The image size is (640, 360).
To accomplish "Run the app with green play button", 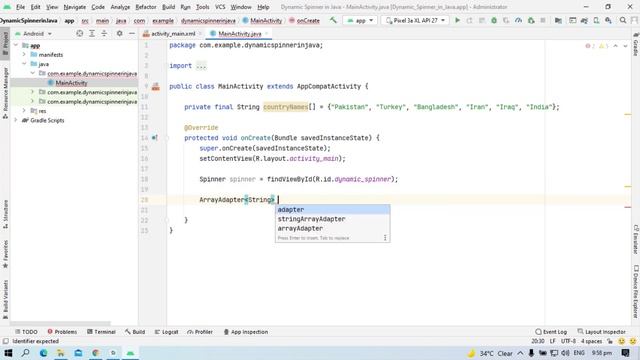I will coord(457,20).
